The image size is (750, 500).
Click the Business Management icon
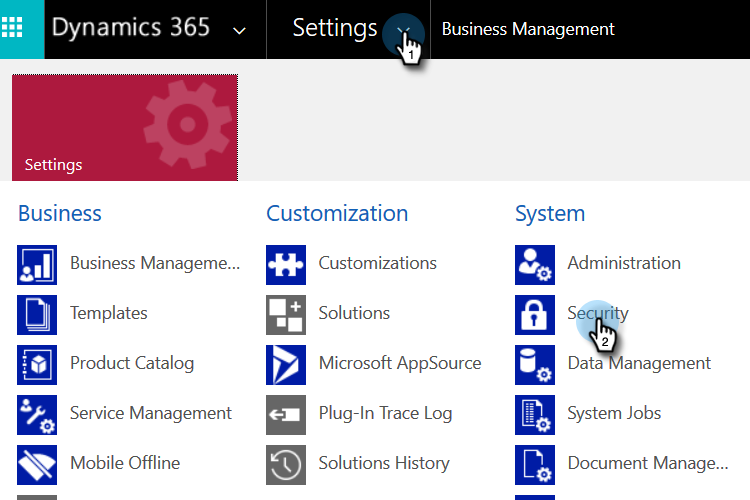coord(37,264)
